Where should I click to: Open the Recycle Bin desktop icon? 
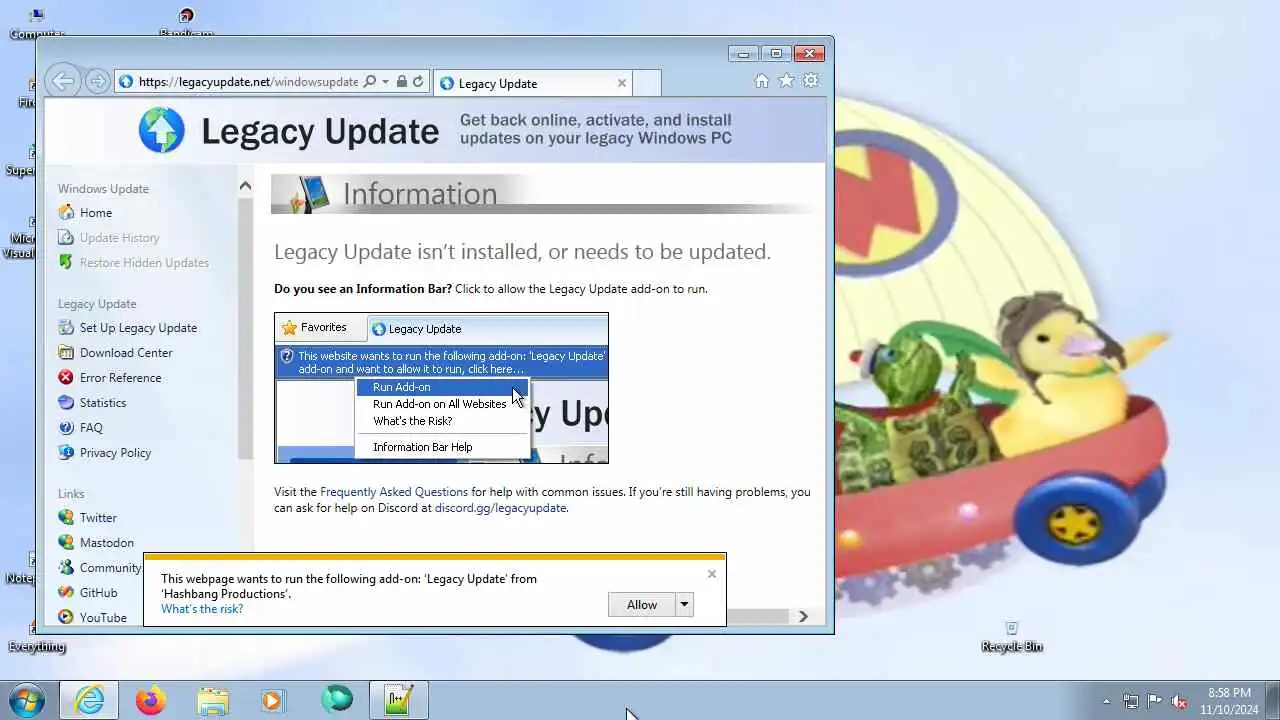coord(1012,636)
